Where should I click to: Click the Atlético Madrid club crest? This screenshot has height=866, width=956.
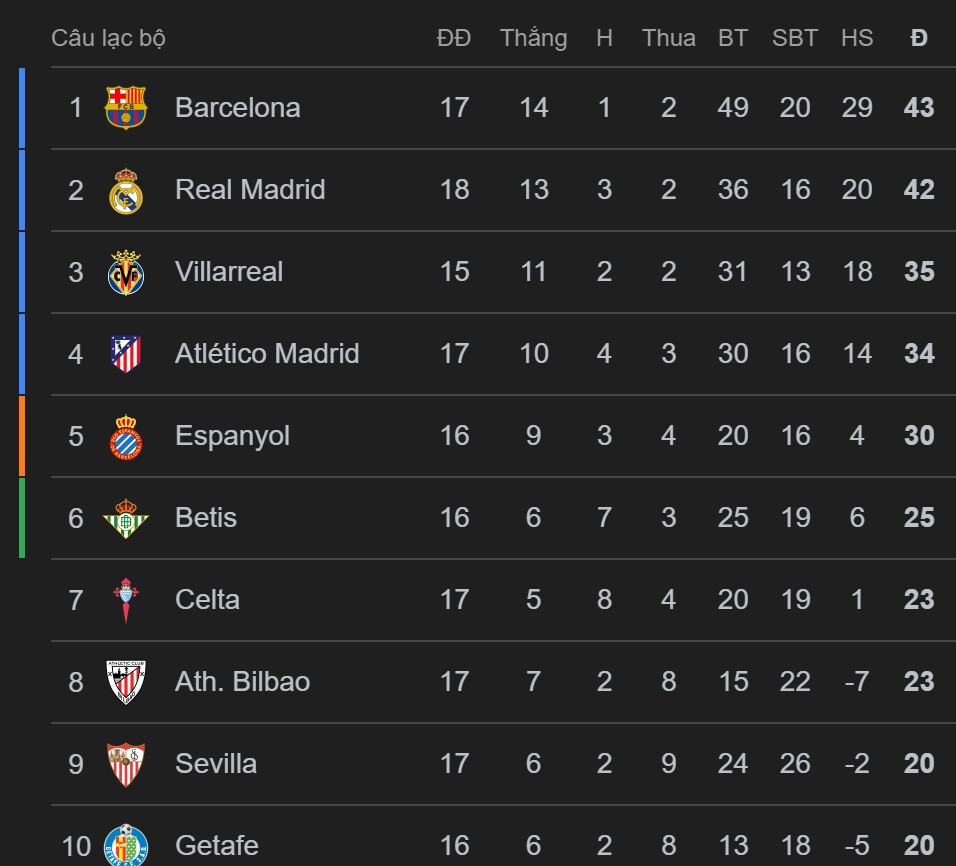point(126,354)
